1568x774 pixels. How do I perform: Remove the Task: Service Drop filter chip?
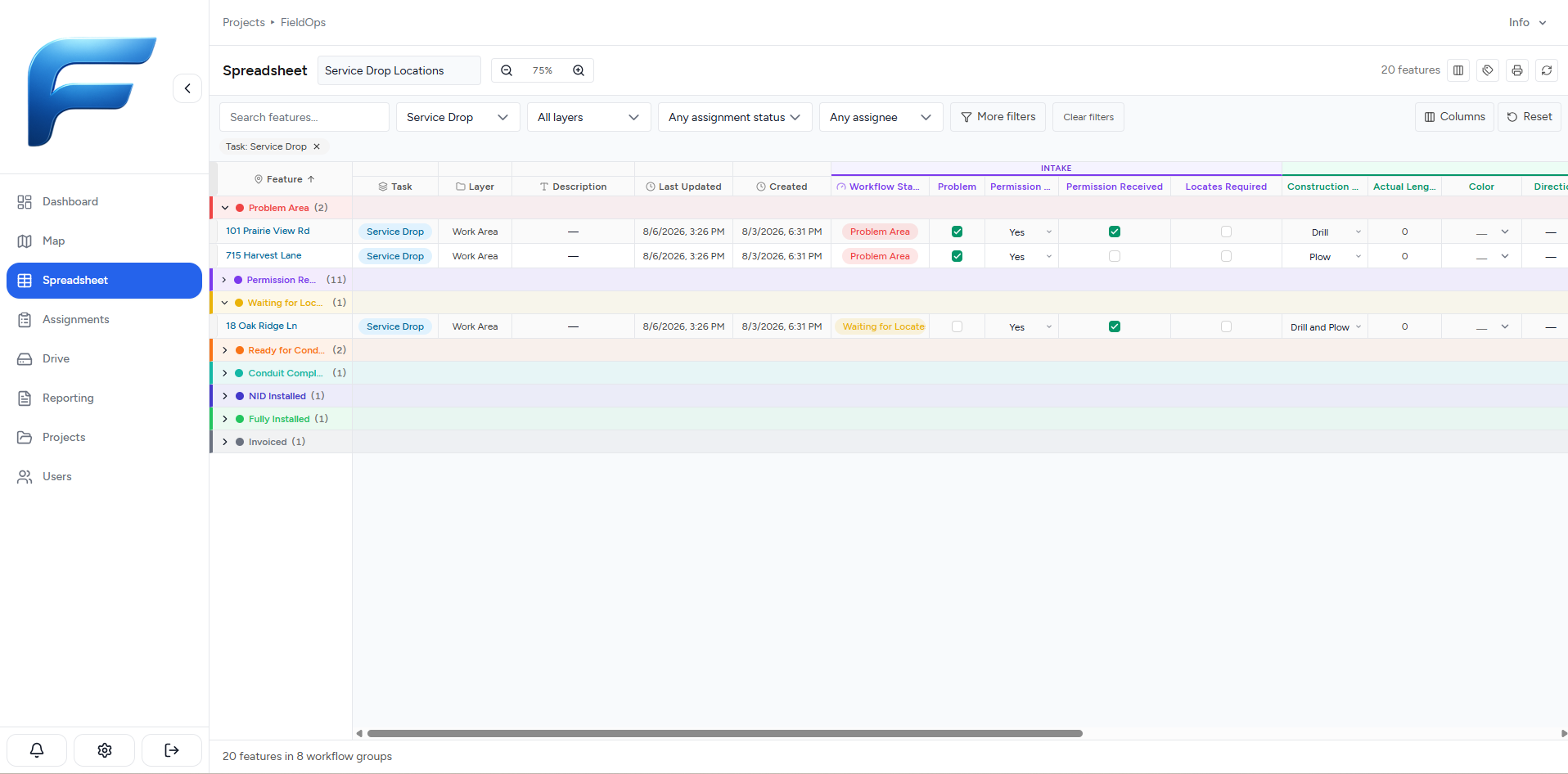point(317,146)
